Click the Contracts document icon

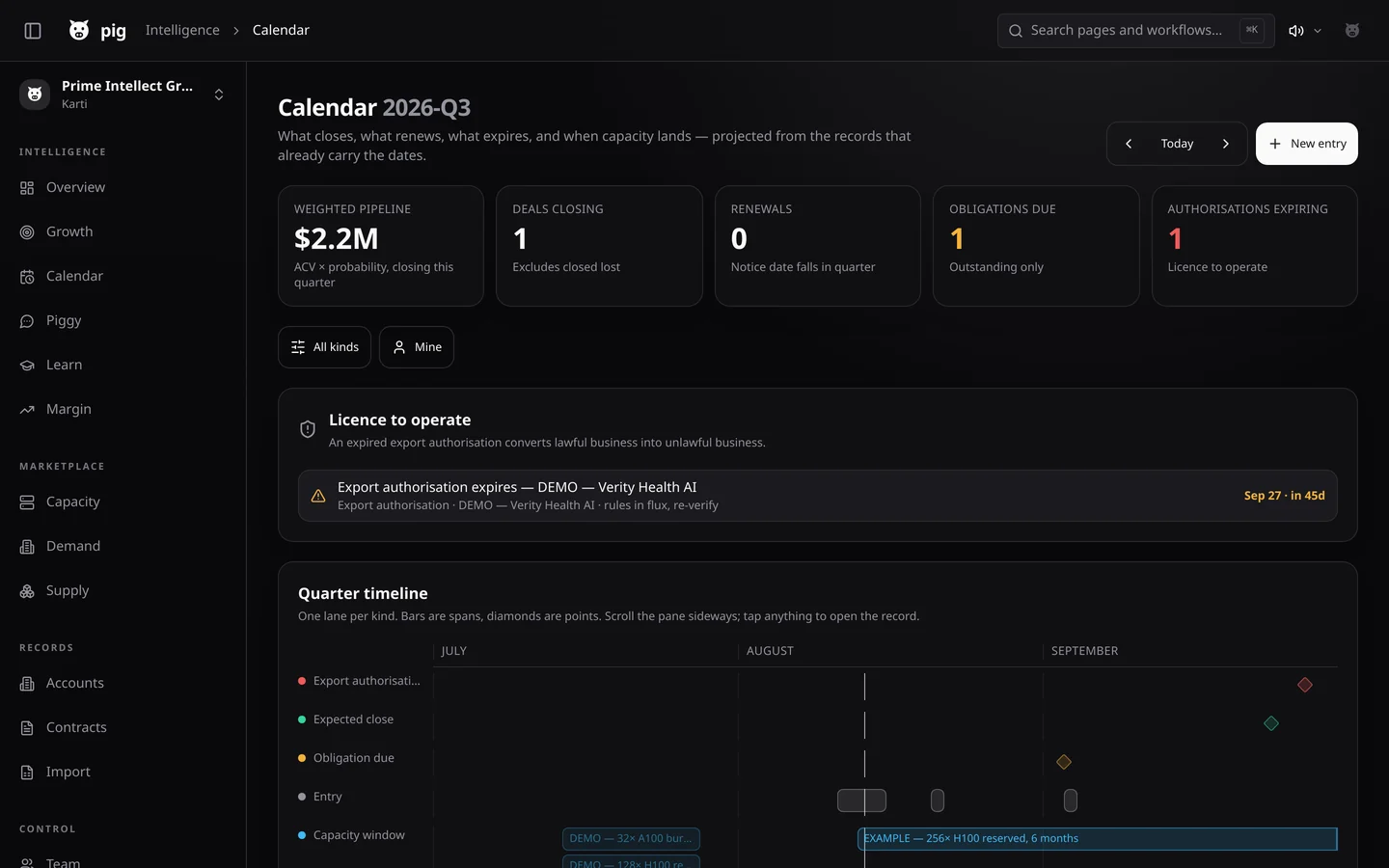click(x=27, y=728)
